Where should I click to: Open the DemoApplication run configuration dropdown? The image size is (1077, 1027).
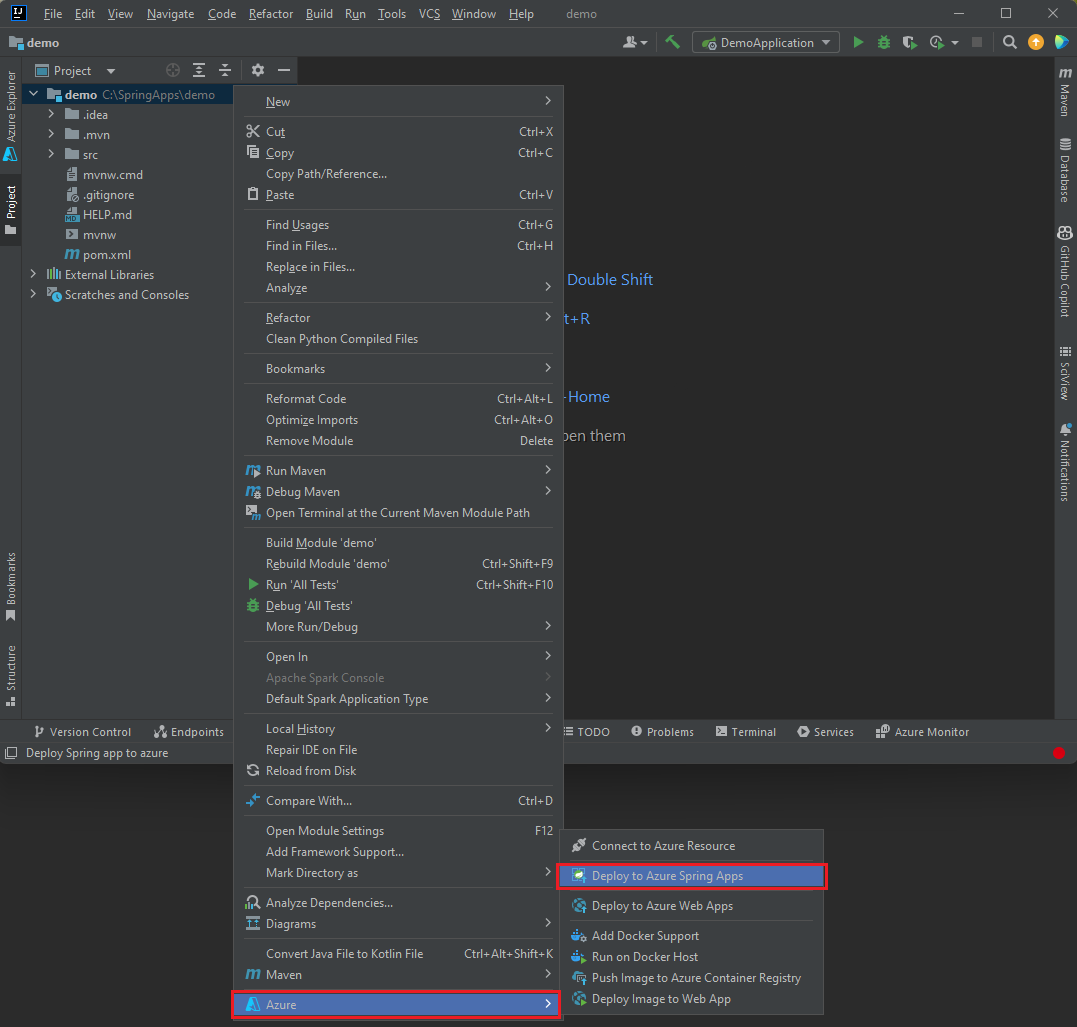click(x=766, y=43)
